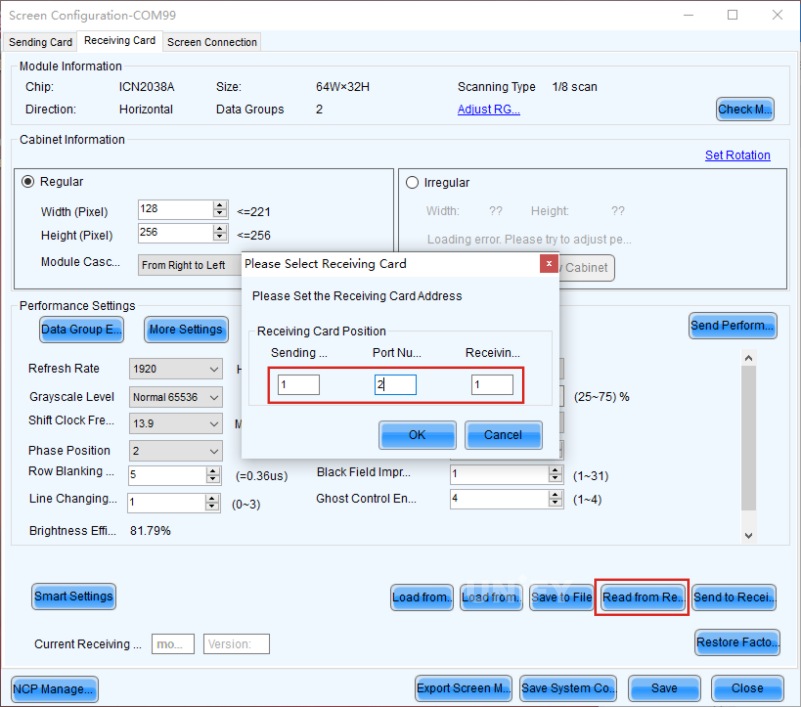Click the Black Field Impr... value field
The image size is (801, 707).
(499, 475)
